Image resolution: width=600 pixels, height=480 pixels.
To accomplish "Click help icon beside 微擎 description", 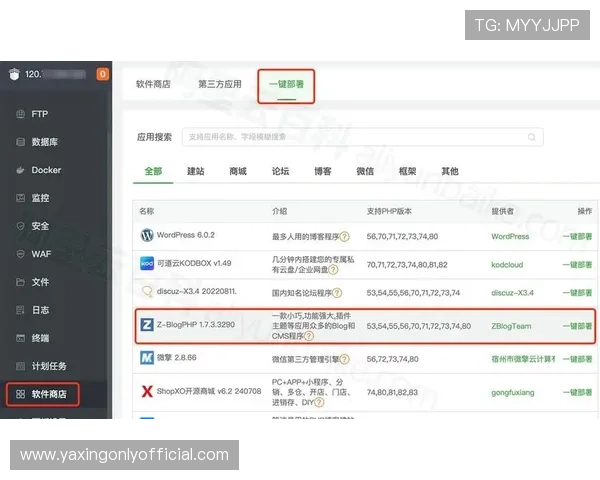I will (x=344, y=359).
